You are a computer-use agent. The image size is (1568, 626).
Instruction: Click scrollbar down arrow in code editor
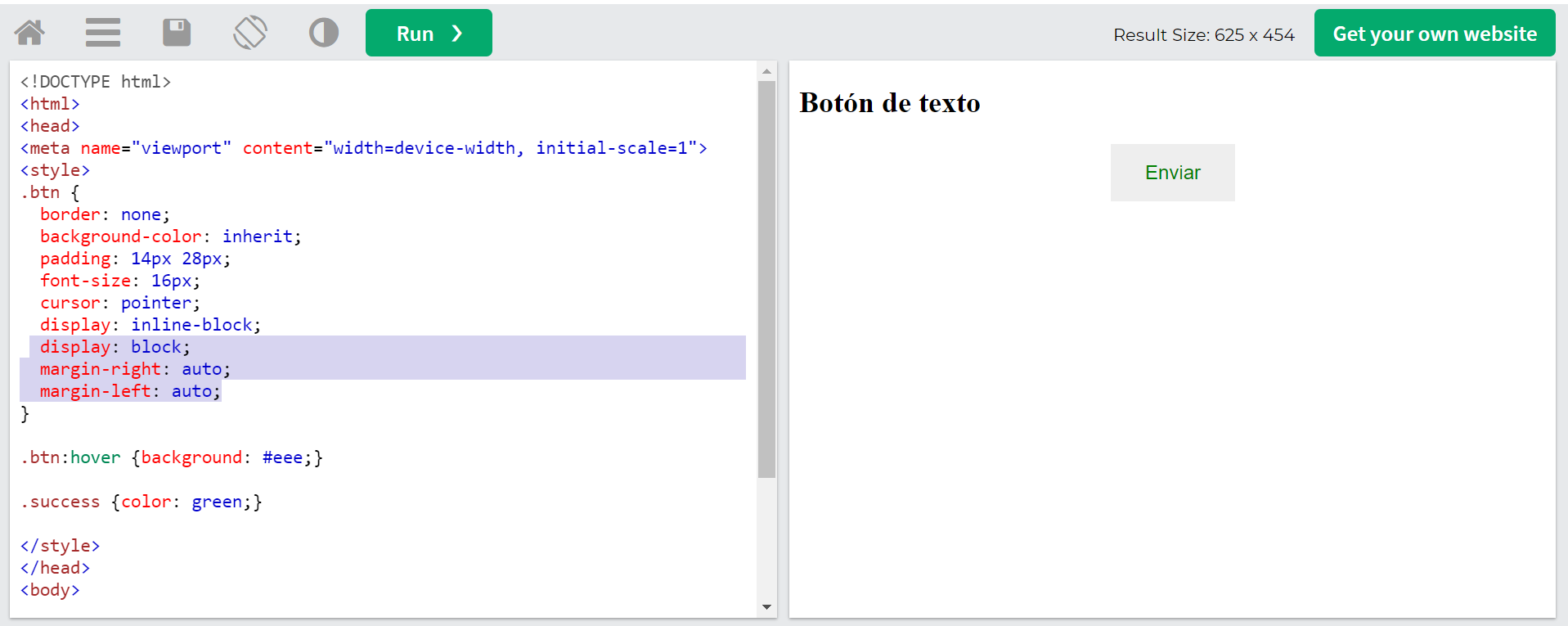(766, 606)
